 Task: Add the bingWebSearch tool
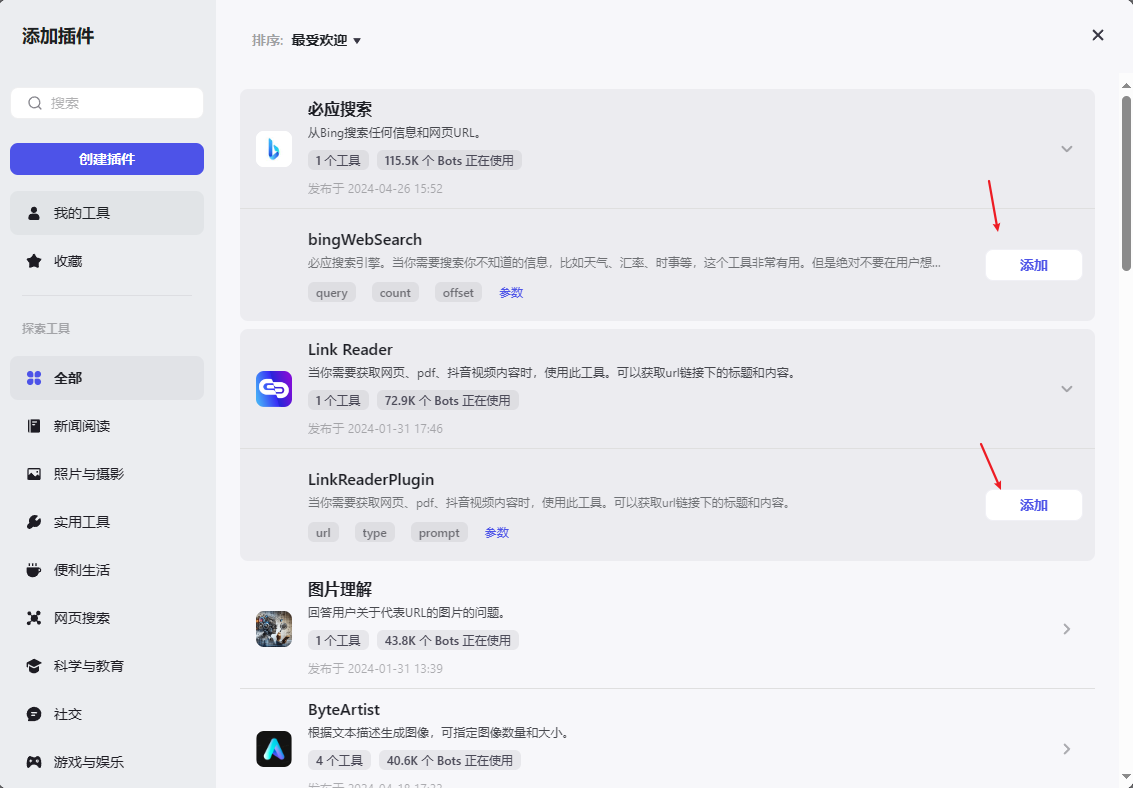point(1033,265)
